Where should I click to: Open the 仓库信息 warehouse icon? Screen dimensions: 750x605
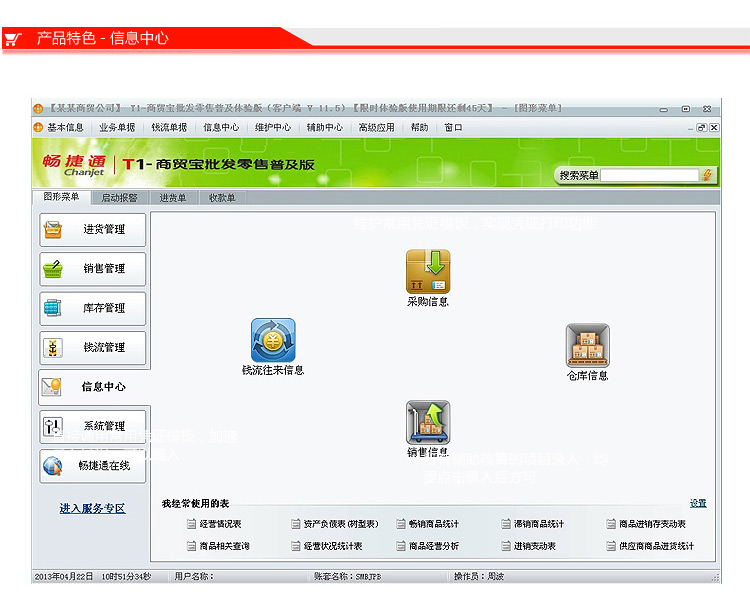click(x=587, y=345)
